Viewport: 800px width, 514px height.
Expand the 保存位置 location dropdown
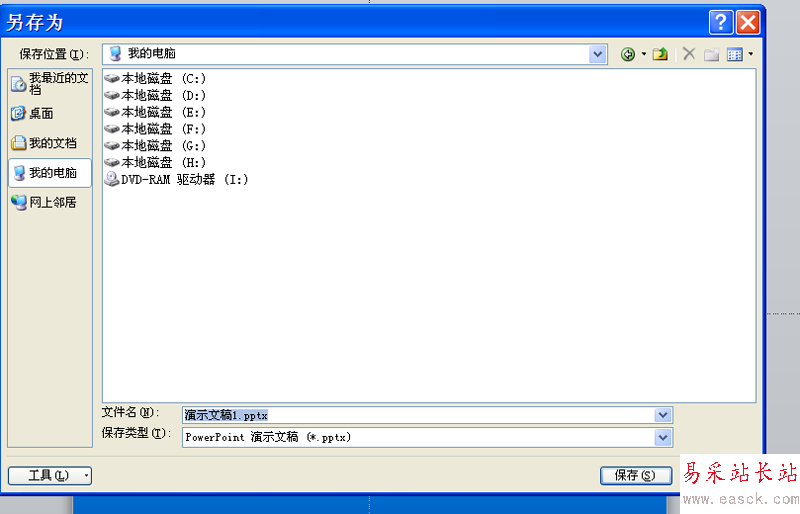point(597,54)
